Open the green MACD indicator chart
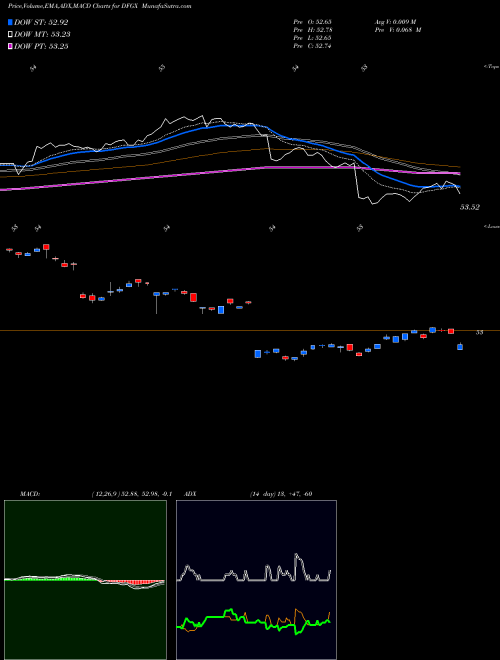The image size is (500, 660). point(85,580)
